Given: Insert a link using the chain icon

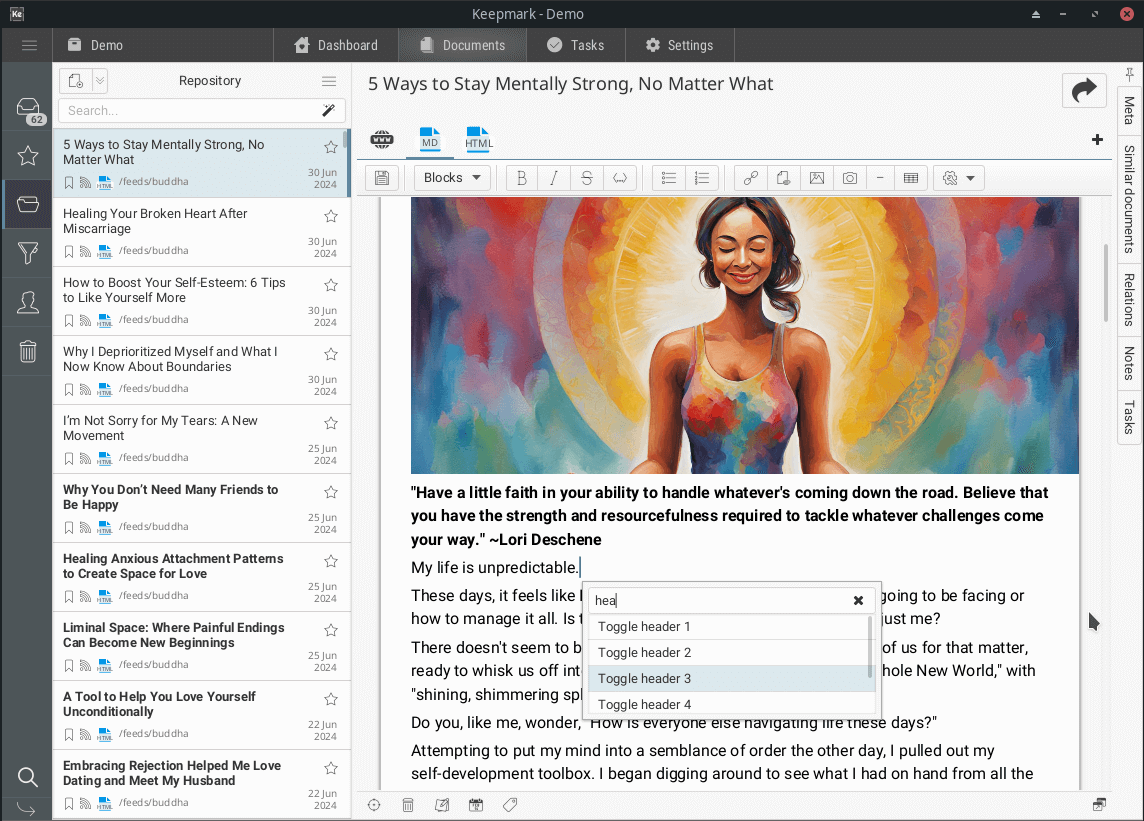Looking at the screenshot, I should (751, 178).
